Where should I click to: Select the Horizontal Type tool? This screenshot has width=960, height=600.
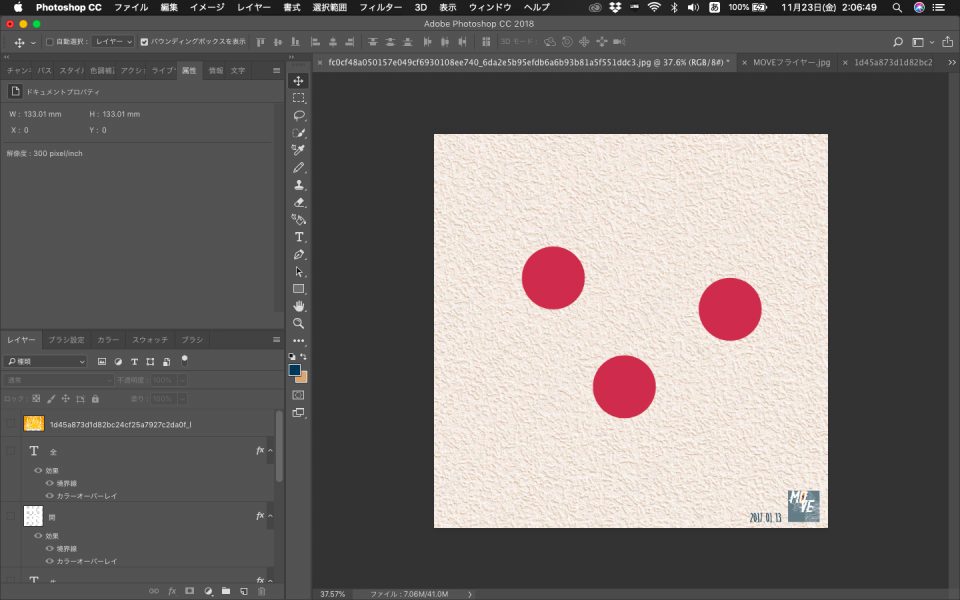pos(299,237)
